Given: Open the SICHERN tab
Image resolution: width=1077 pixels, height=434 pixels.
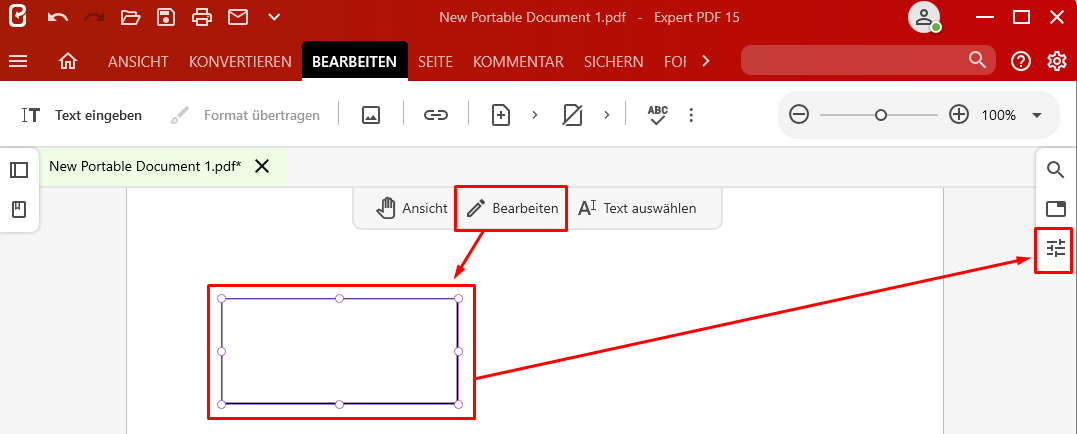Looking at the screenshot, I should point(614,61).
